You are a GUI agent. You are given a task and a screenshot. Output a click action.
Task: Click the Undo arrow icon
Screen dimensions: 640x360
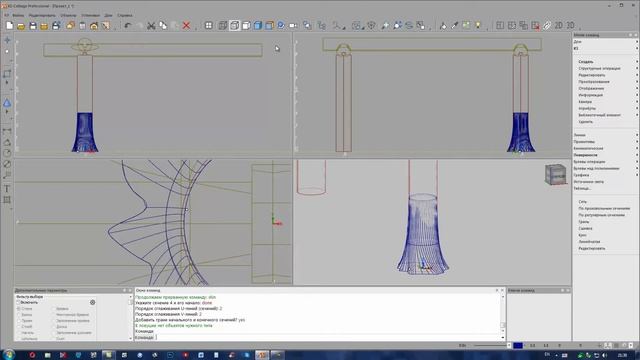(x=128, y=26)
